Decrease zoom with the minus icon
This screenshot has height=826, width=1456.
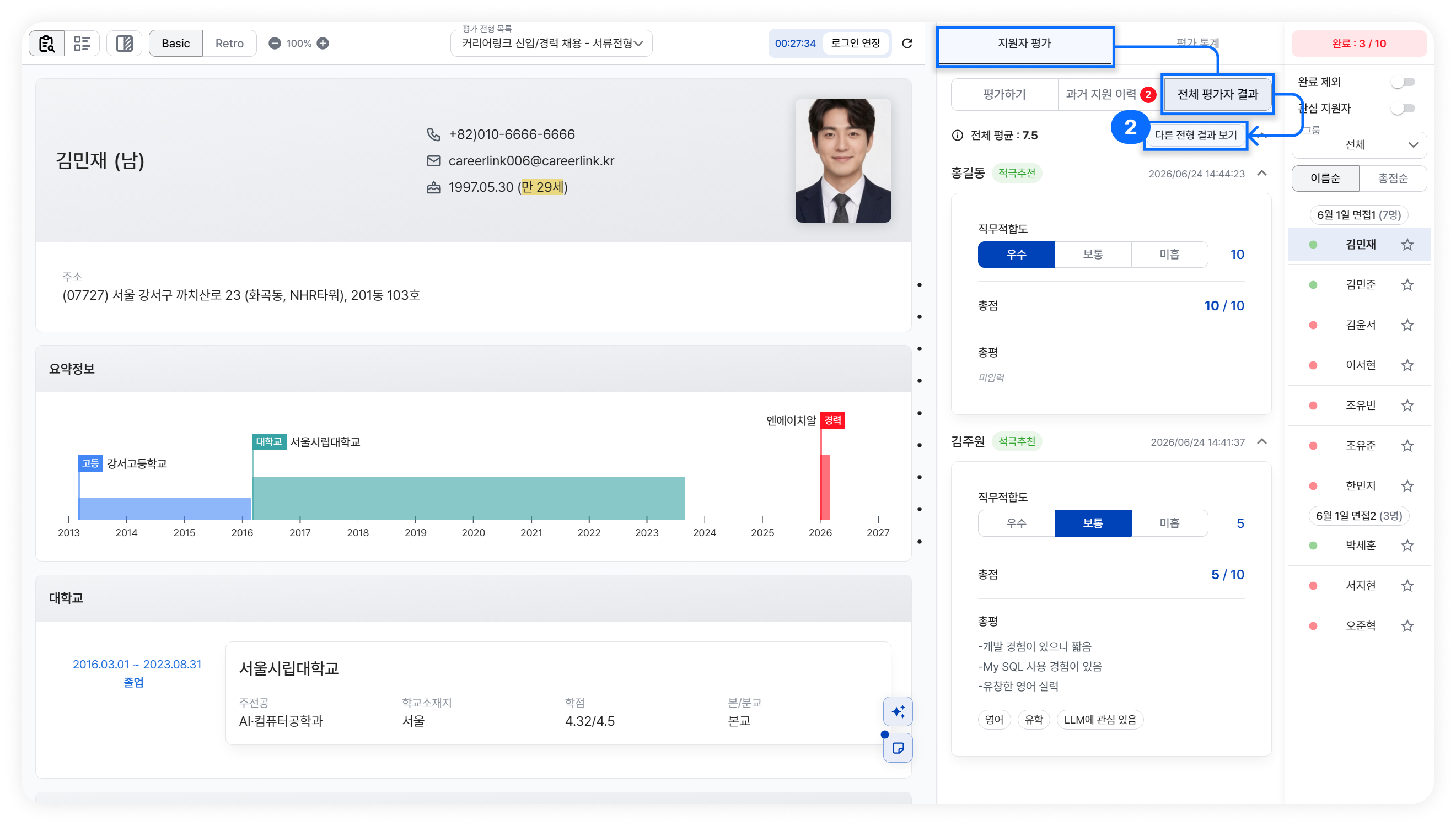275,43
